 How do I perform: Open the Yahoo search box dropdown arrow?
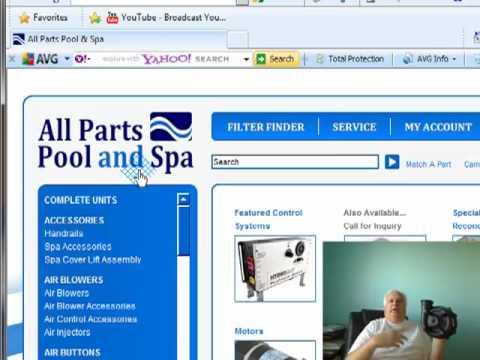tap(246, 60)
